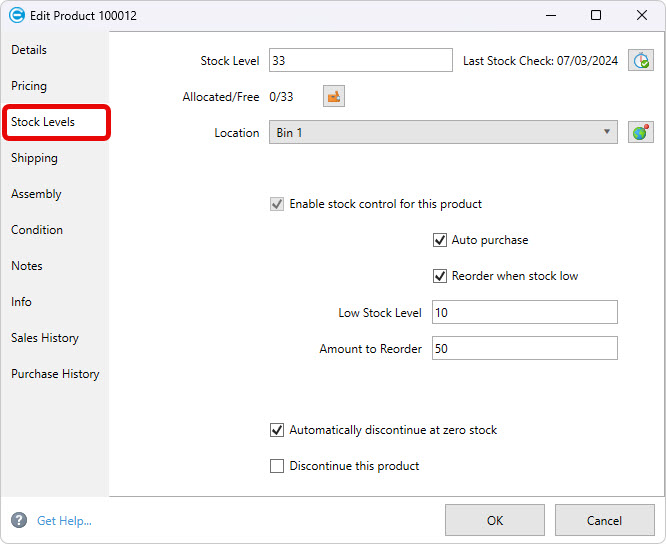Viewport: 666px width, 544px height.
Task: Click the stock check clock icon
Action: (640, 61)
